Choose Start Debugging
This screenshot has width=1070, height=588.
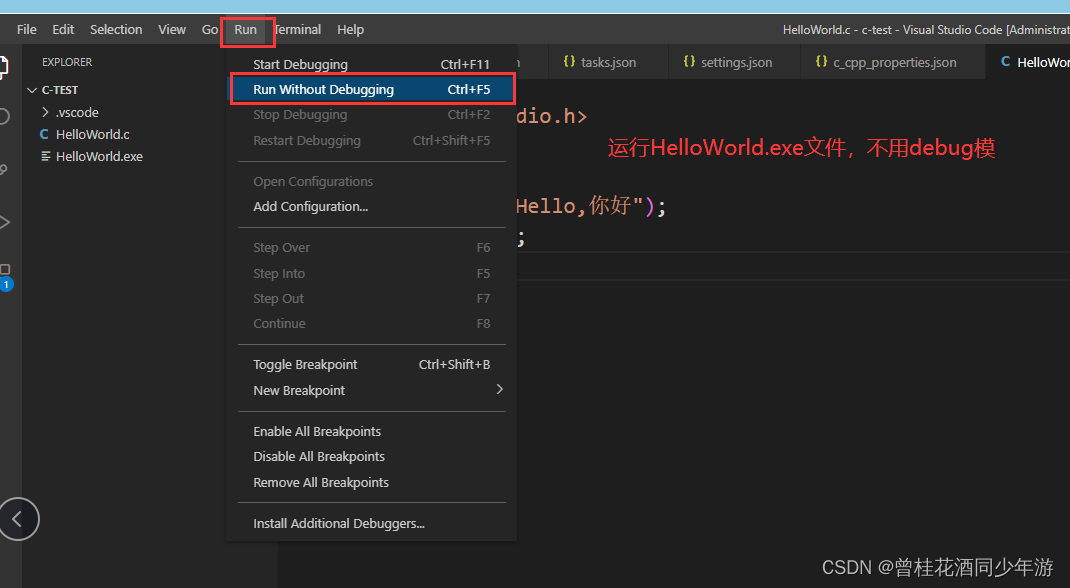tap(371, 64)
